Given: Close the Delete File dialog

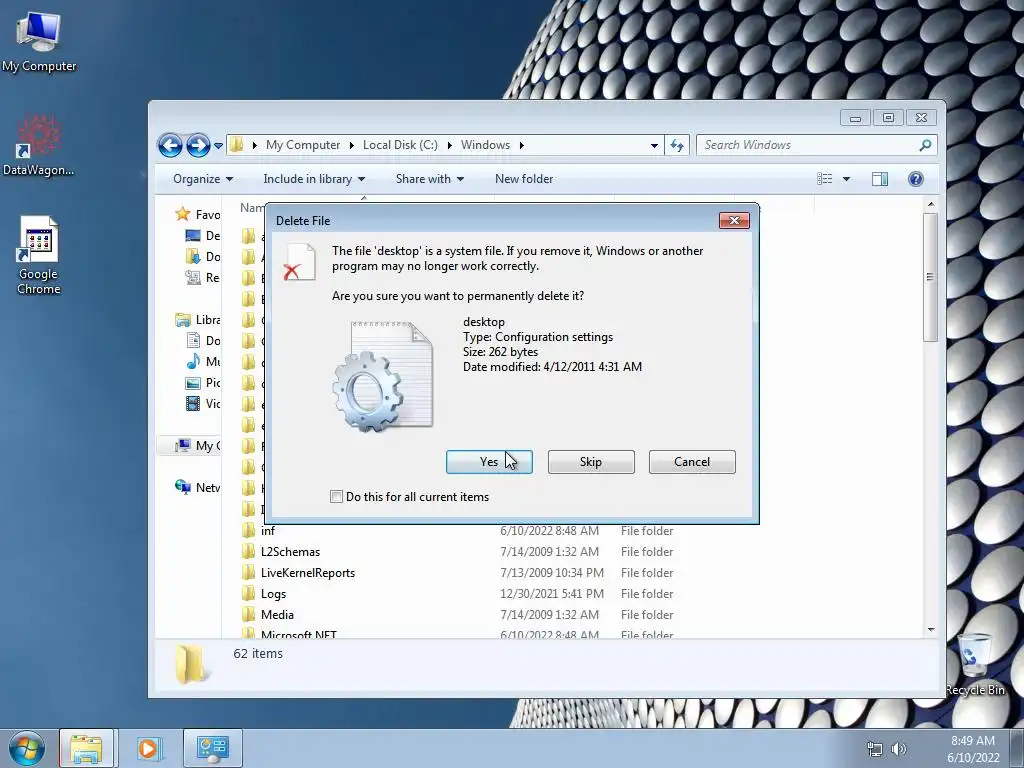Looking at the screenshot, I should 734,221.
